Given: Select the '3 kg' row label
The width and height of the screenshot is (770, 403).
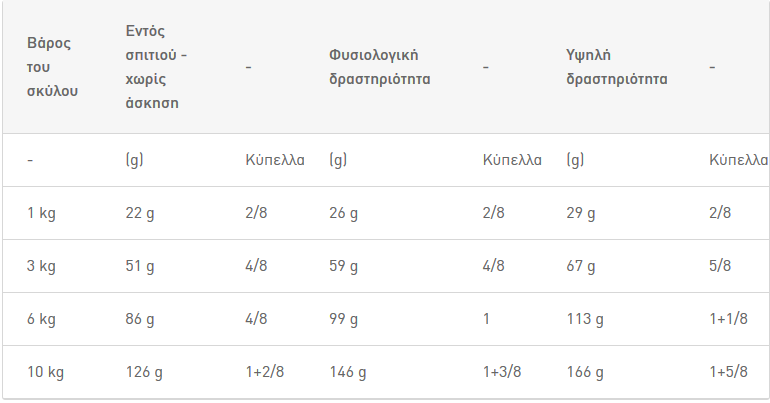Looking at the screenshot, I should click(41, 266).
